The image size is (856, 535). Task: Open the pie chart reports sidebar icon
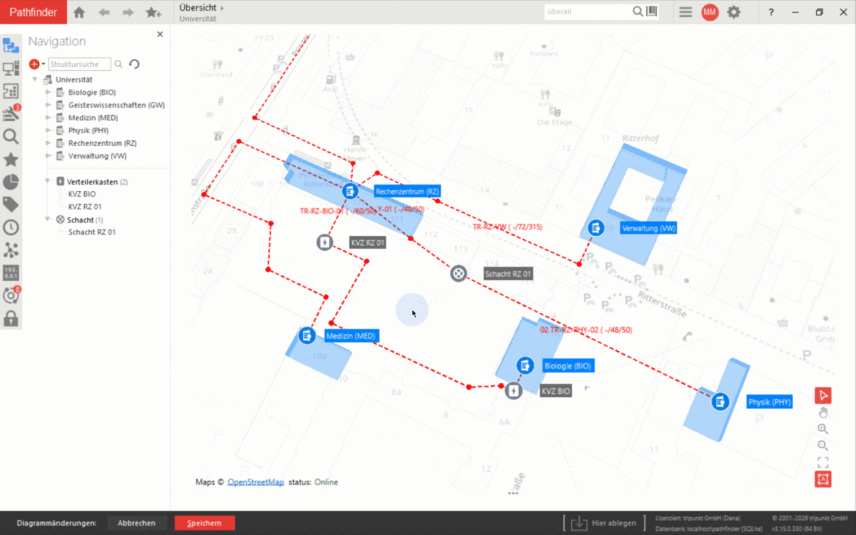[11, 182]
